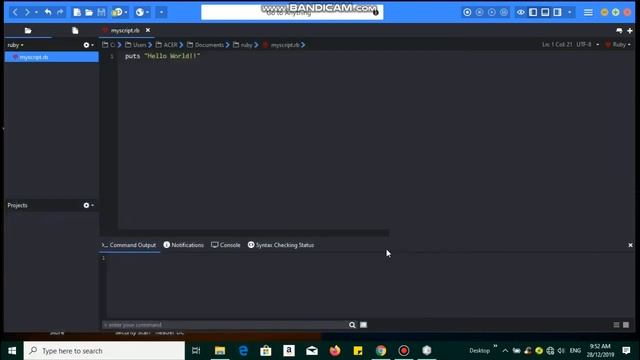Click the Documents breadcrumb folder
Image resolution: width=640 pixels, height=360 pixels.
point(206,45)
